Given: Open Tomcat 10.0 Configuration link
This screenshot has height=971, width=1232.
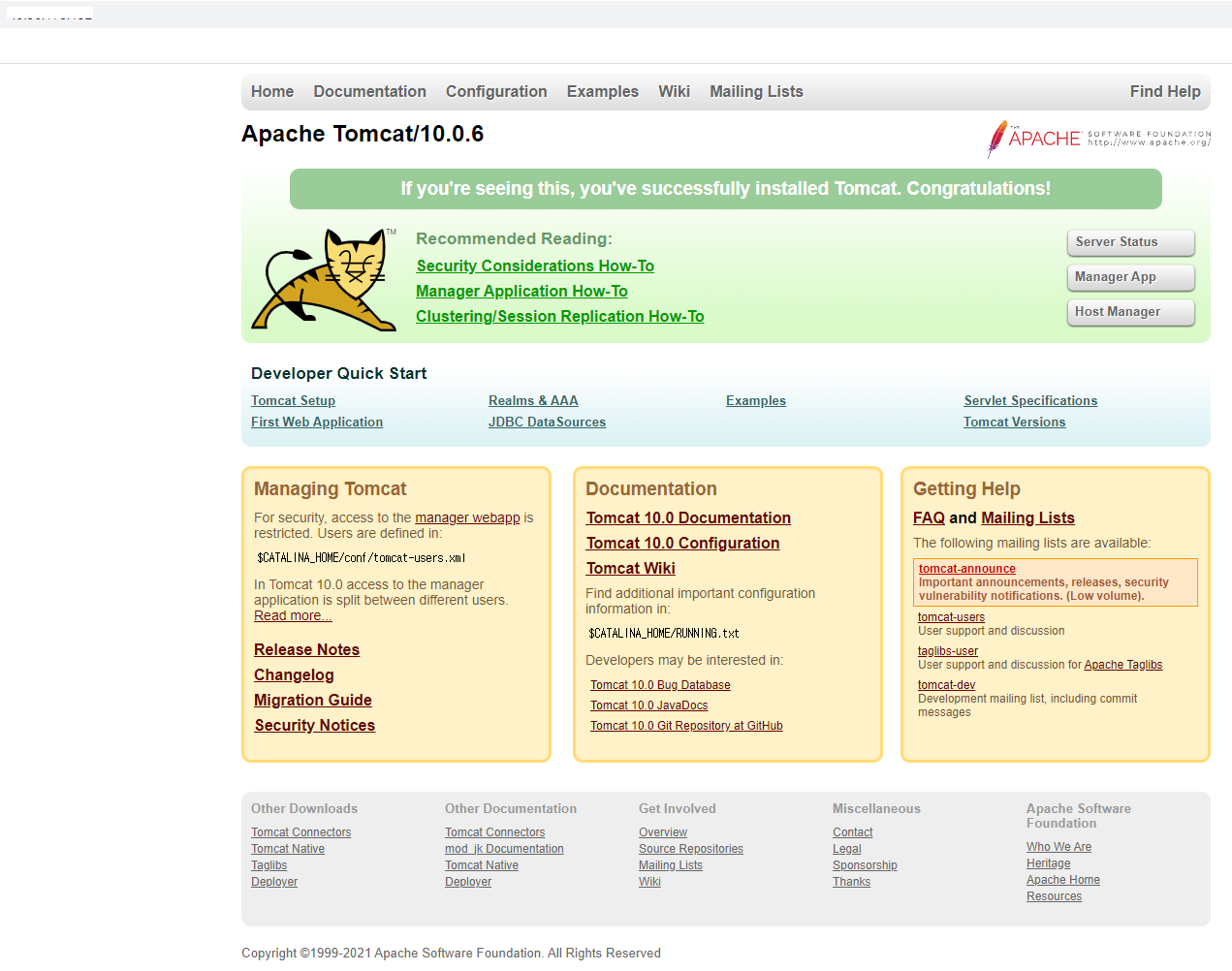Looking at the screenshot, I should pyautogui.click(x=682, y=543).
